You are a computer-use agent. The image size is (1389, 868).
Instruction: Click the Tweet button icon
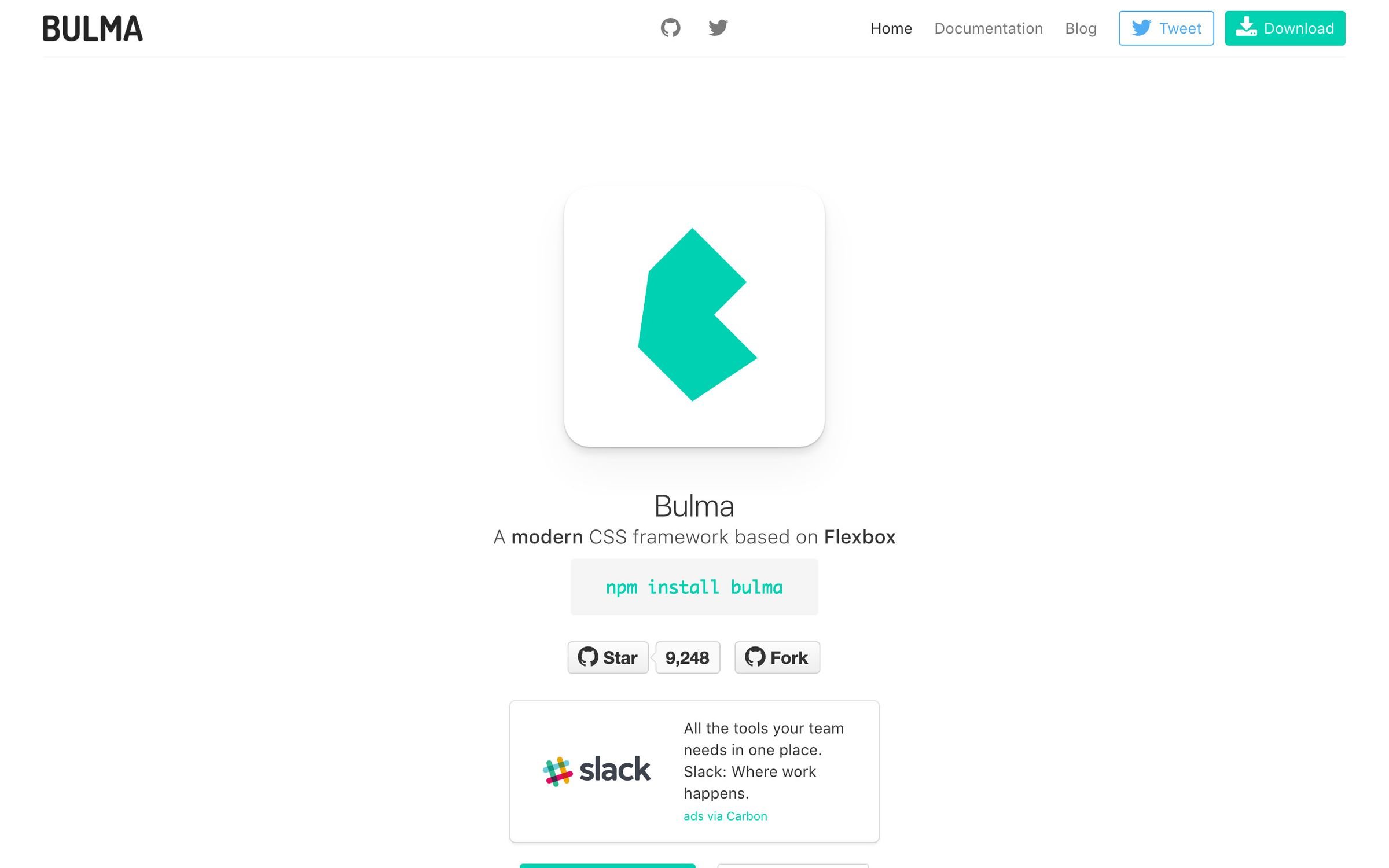click(x=1141, y=27)
